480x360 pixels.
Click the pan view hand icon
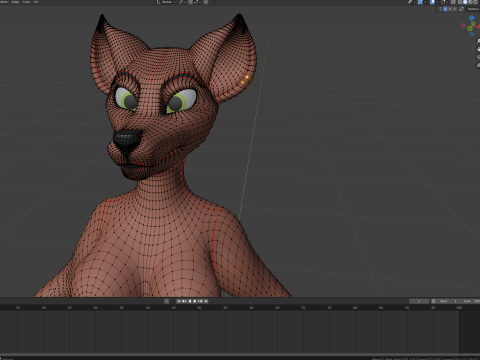point(478,49)
